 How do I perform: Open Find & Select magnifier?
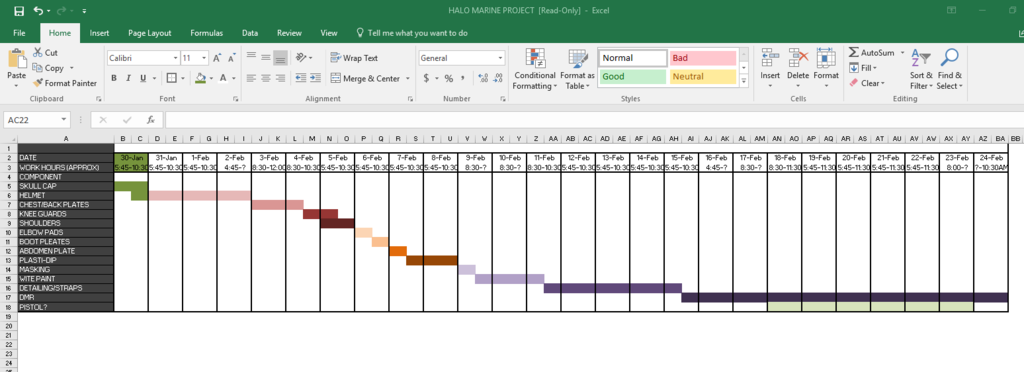(949, 69)
